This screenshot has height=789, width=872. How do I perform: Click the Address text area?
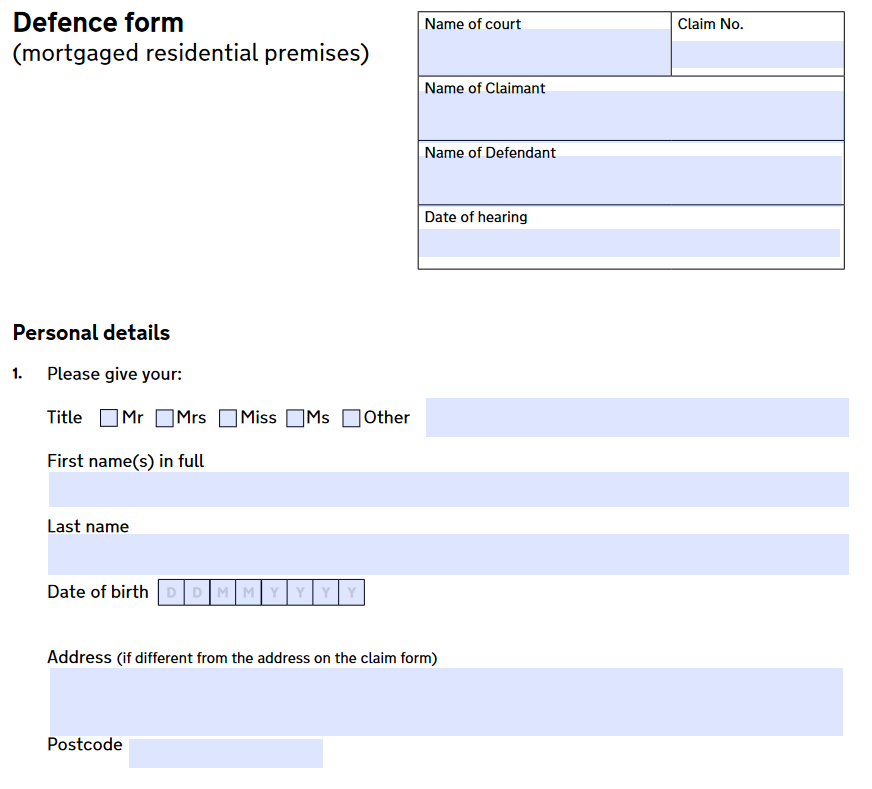pos(447,702)
